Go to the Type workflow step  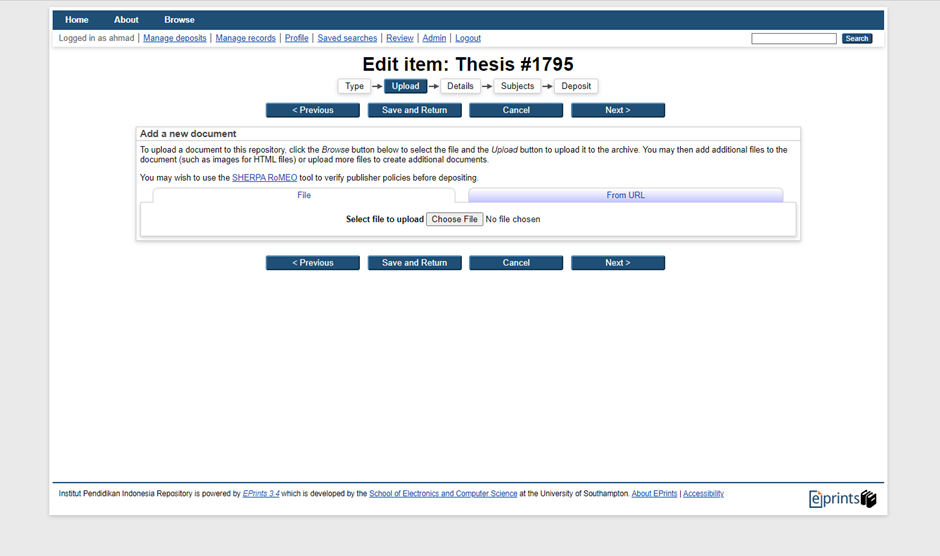coord(354,86)
